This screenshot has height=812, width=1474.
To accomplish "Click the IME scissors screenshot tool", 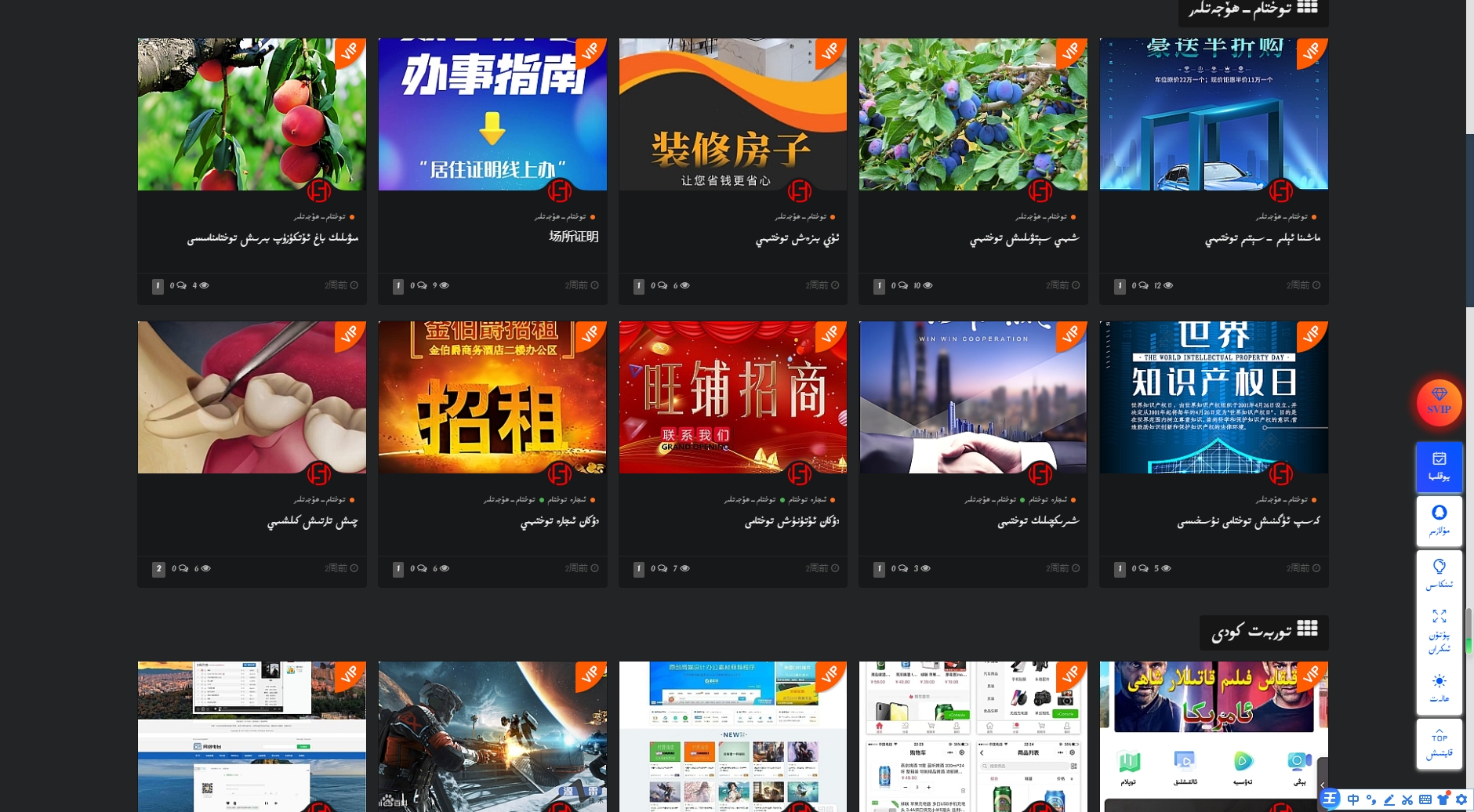I will pos(1407,799).
